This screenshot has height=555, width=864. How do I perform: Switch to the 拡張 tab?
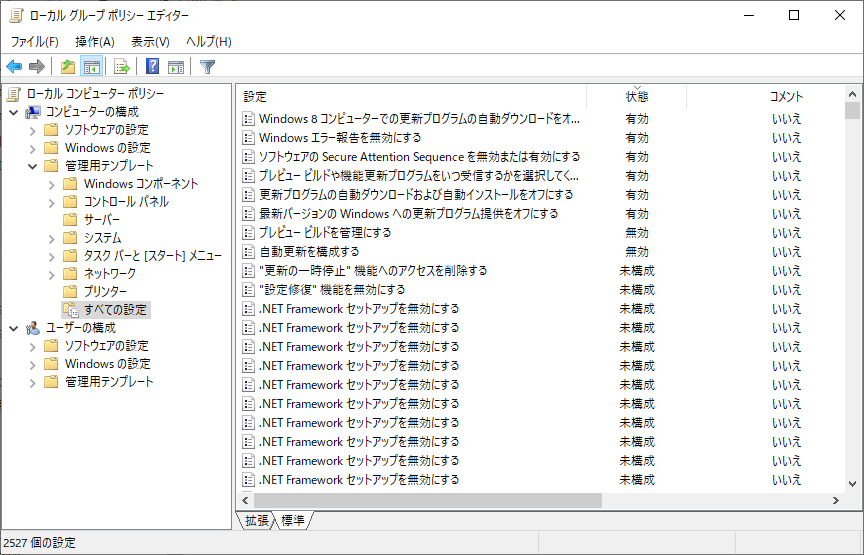[x=257, y=520]
